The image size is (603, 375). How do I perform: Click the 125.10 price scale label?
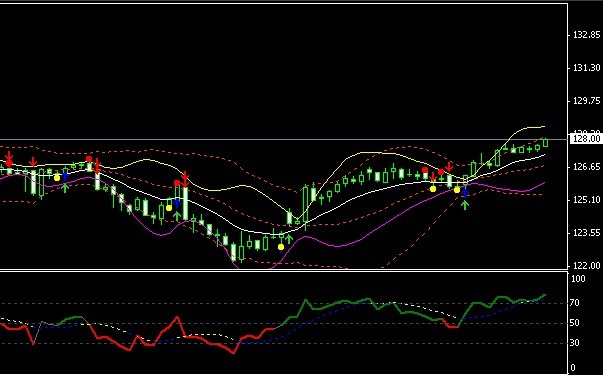(586, 200)
